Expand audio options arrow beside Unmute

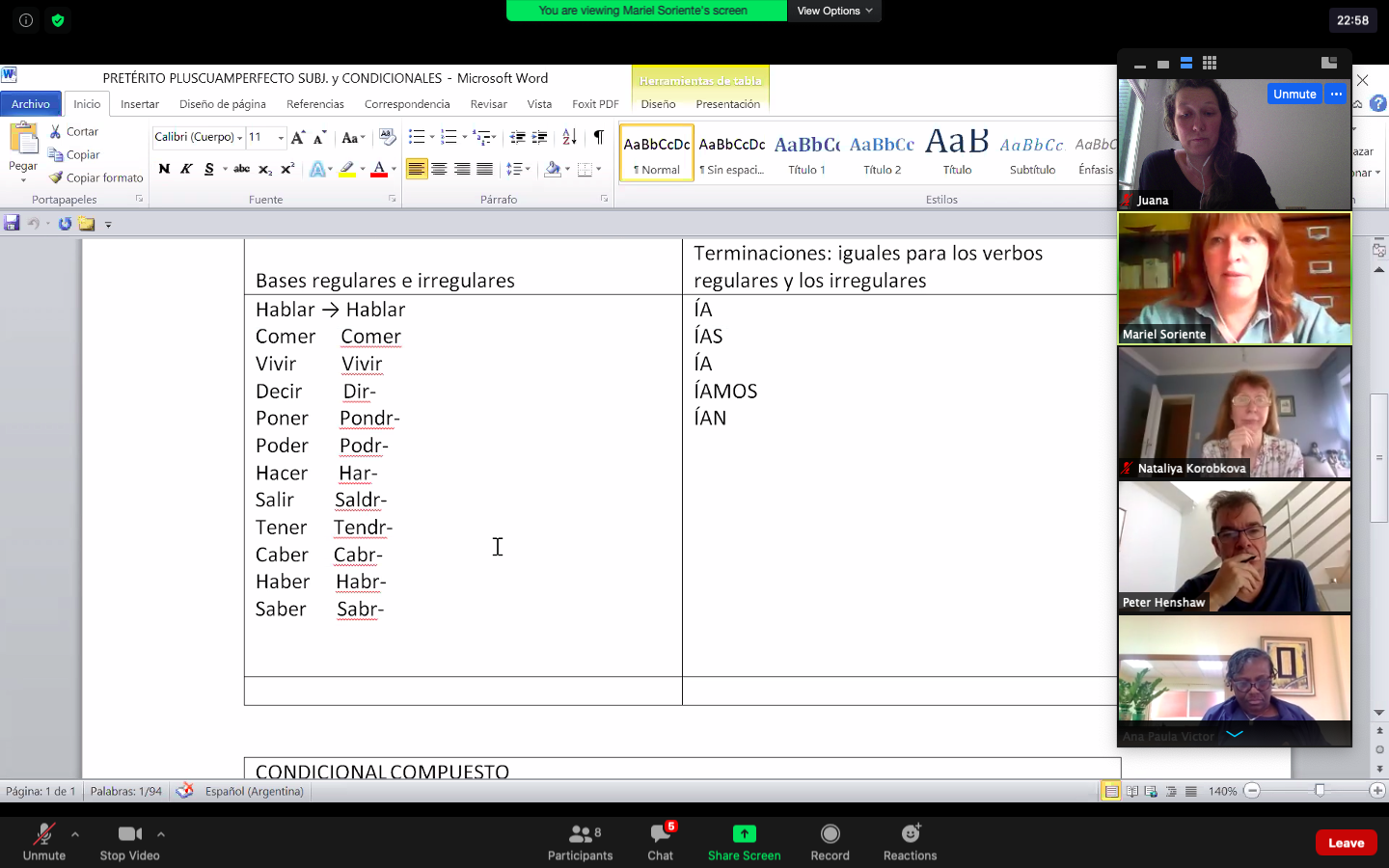pyautogui.click(x=75, y=834)
